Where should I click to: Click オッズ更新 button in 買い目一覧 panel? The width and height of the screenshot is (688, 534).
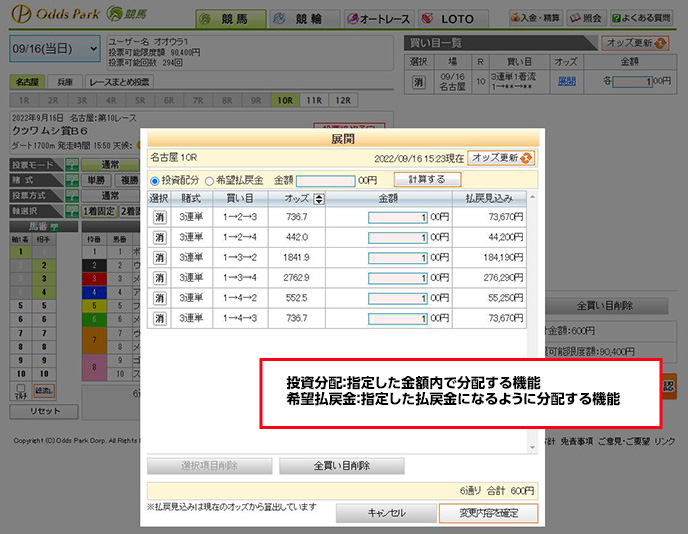[x=635, y=43]
